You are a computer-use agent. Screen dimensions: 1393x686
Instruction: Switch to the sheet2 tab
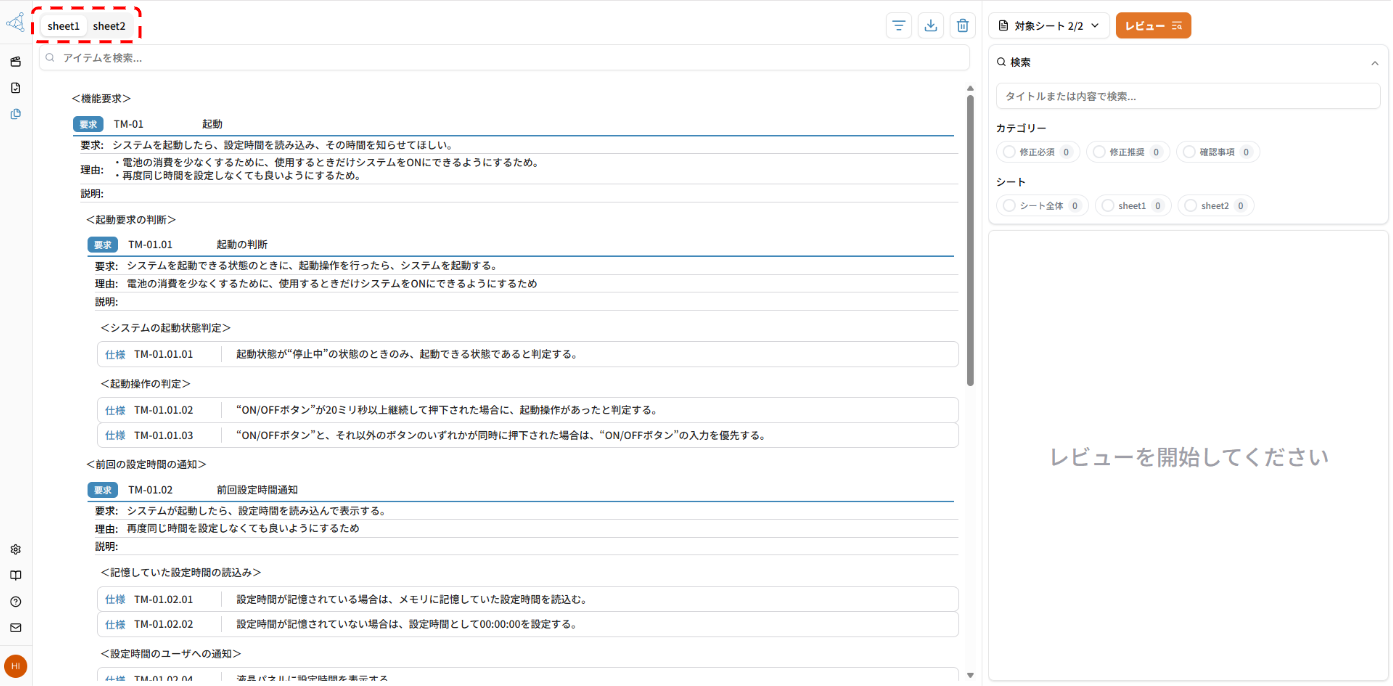click(110, 26)
